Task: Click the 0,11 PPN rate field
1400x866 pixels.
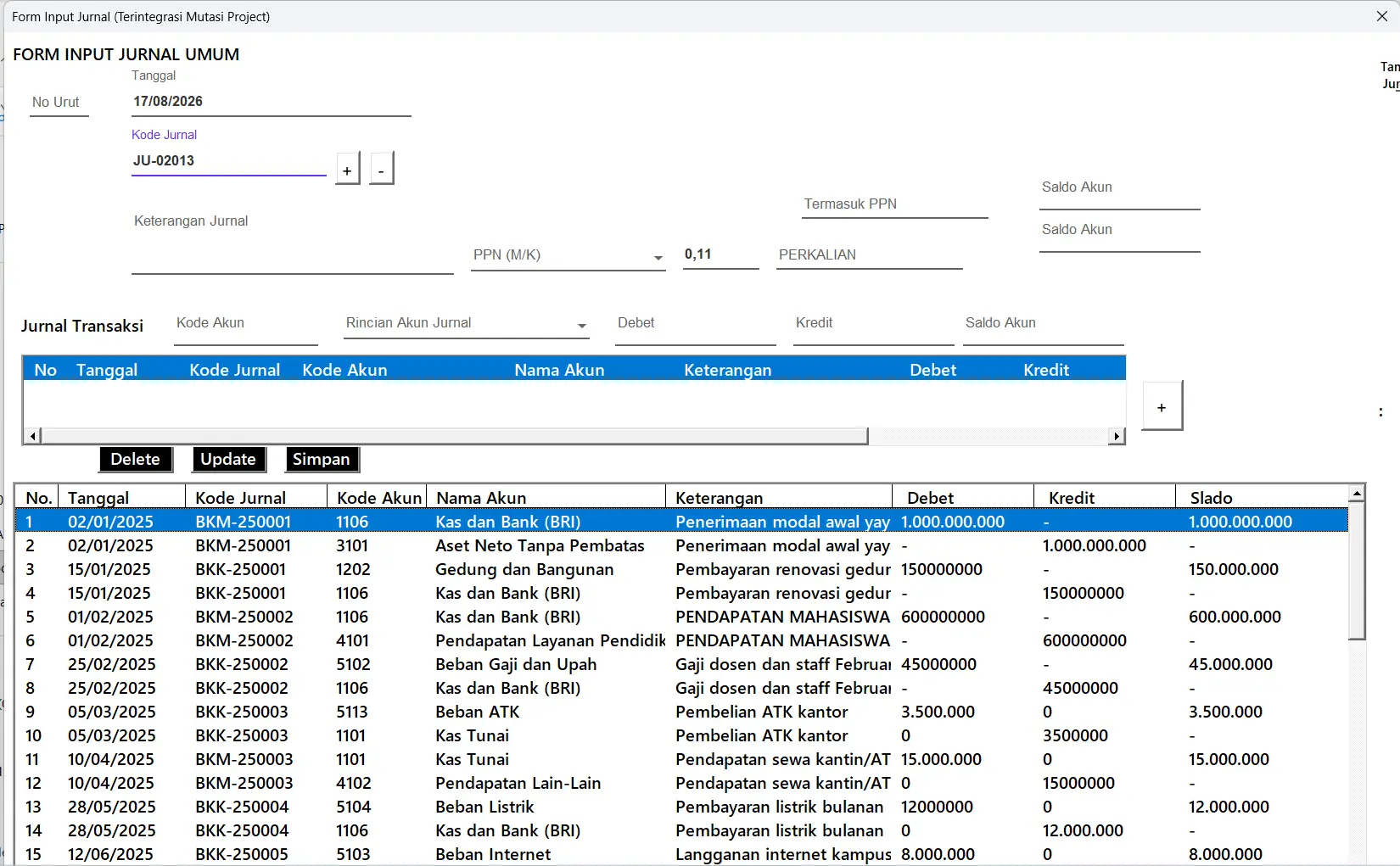Action: tap(720, 254)
